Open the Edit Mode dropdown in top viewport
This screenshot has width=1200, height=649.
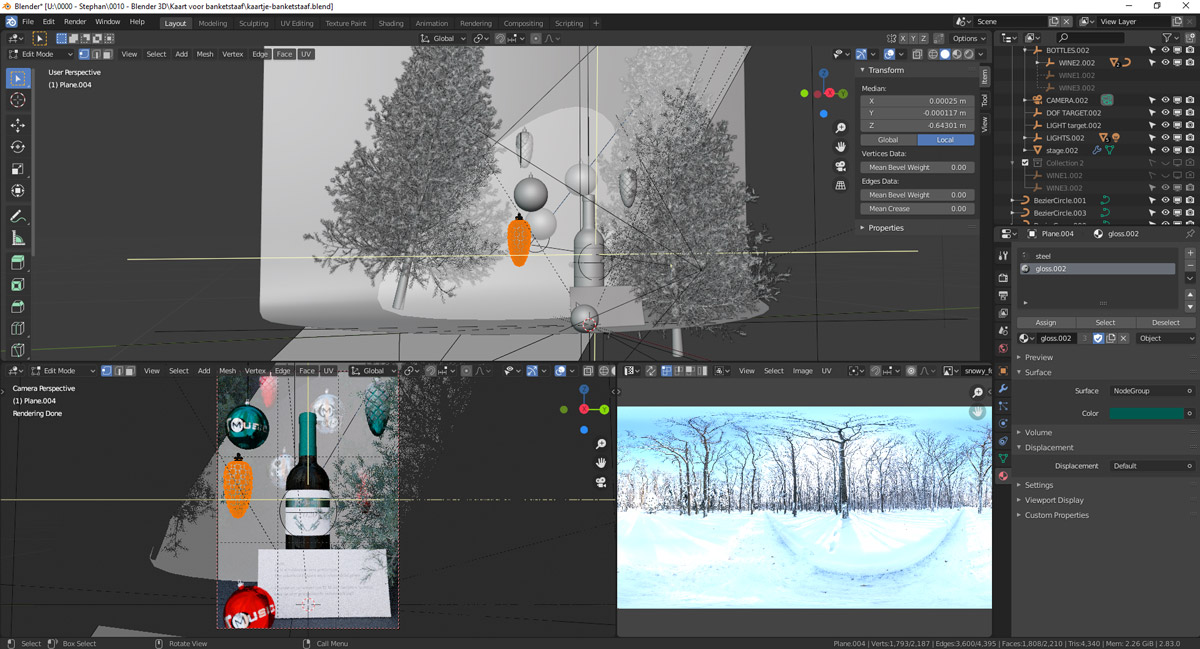42,54
